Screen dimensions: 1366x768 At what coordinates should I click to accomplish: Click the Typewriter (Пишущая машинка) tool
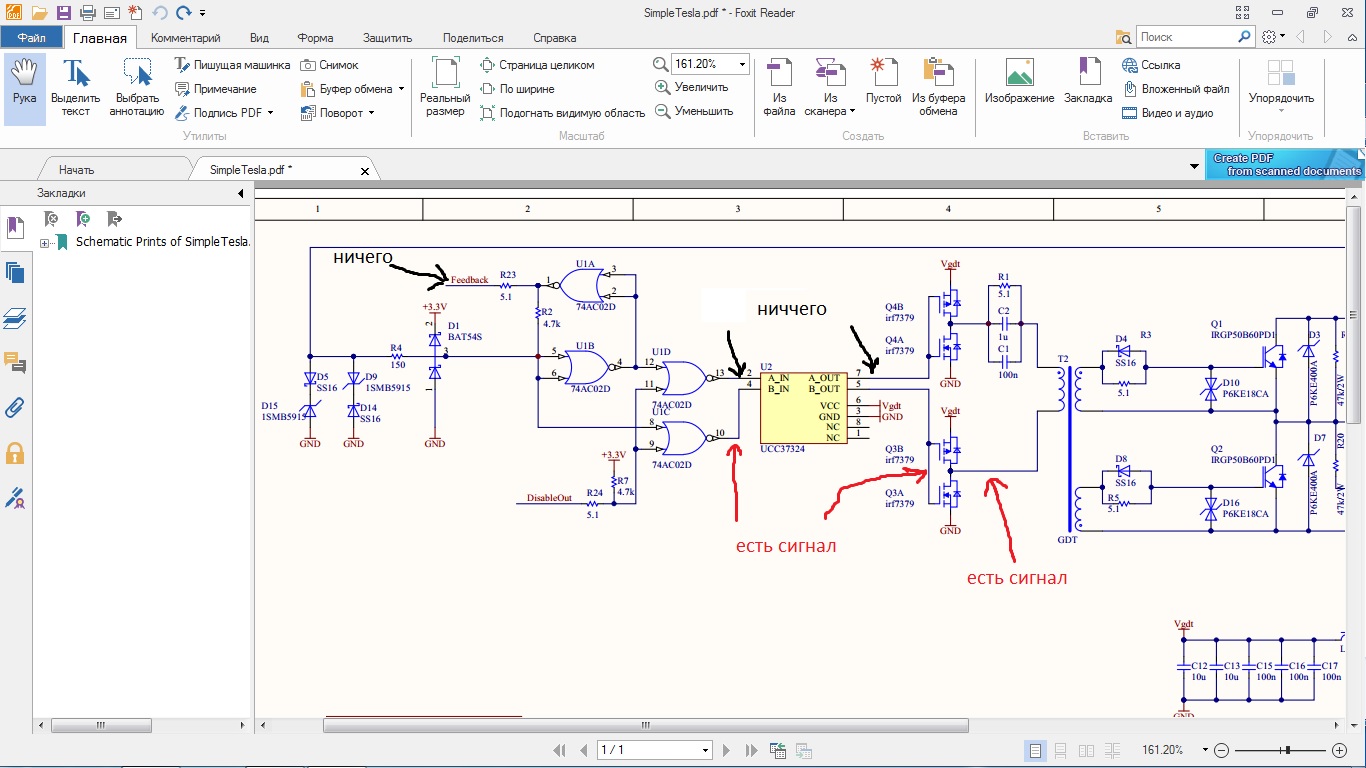232,65
